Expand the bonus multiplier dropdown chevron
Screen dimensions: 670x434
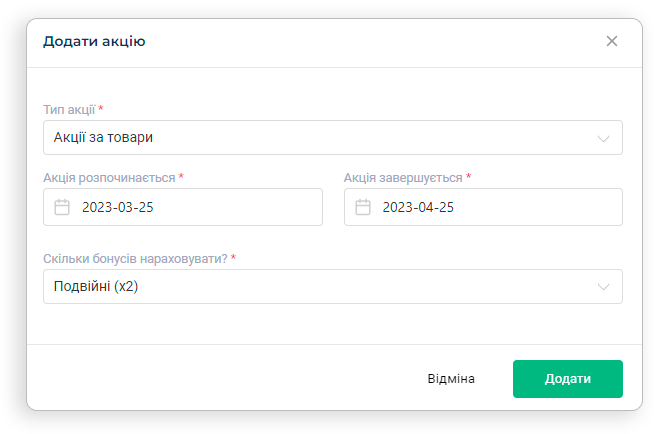(603, 287)
